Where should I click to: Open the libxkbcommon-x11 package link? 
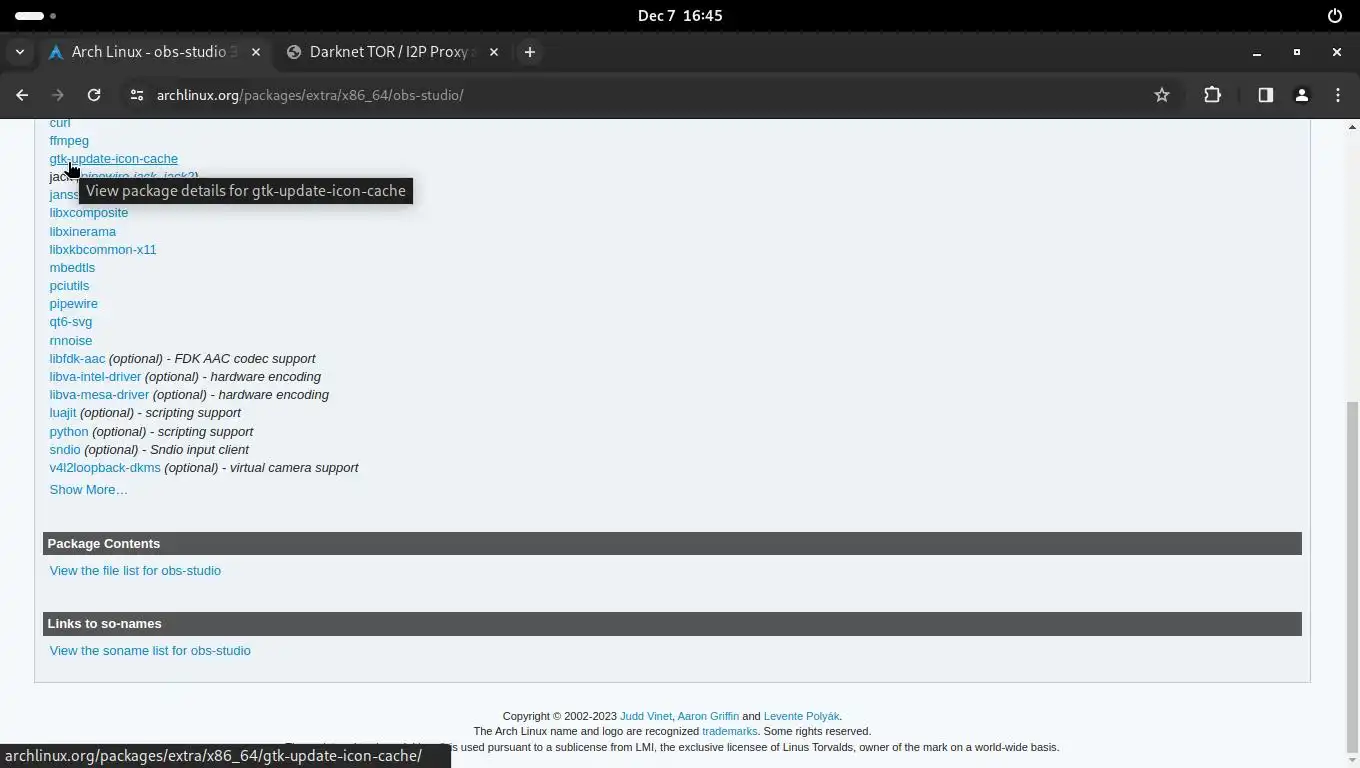[103, 250]
